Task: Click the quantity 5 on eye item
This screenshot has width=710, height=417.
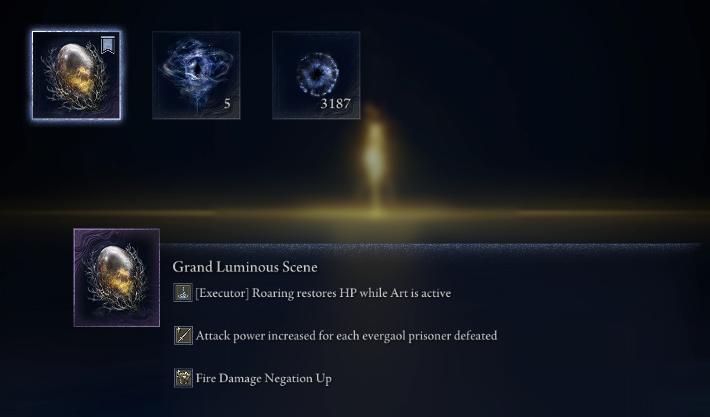Action: coord(227,104)
